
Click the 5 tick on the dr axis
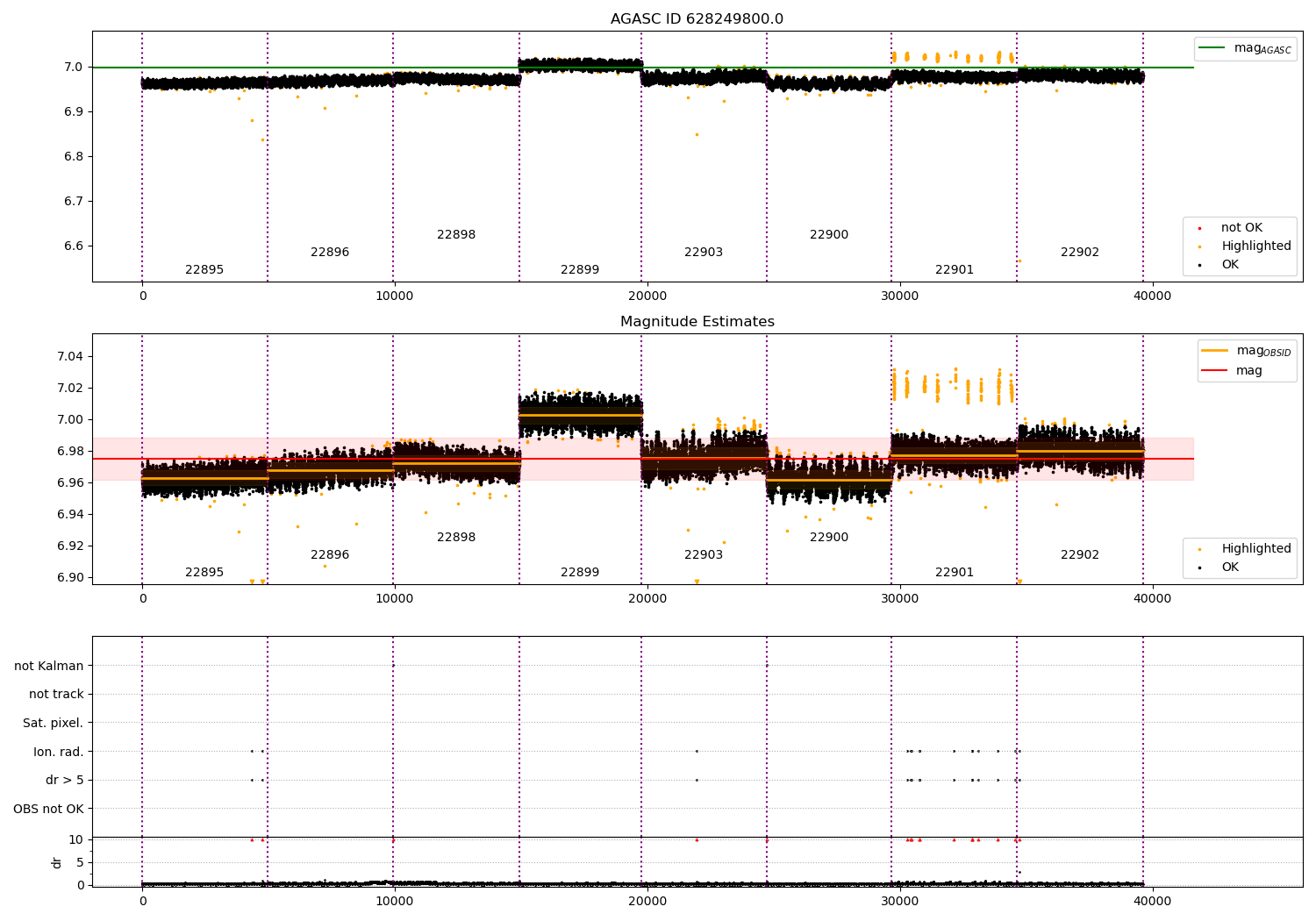pos(81,862)
